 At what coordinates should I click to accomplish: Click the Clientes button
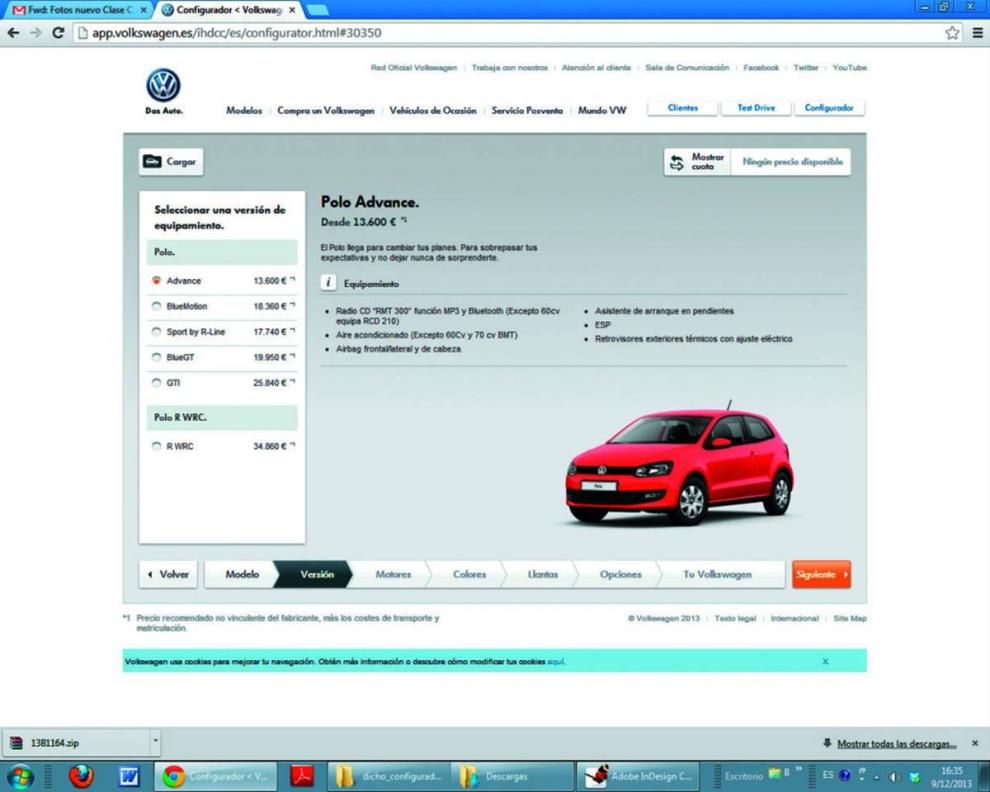point(683,108)
